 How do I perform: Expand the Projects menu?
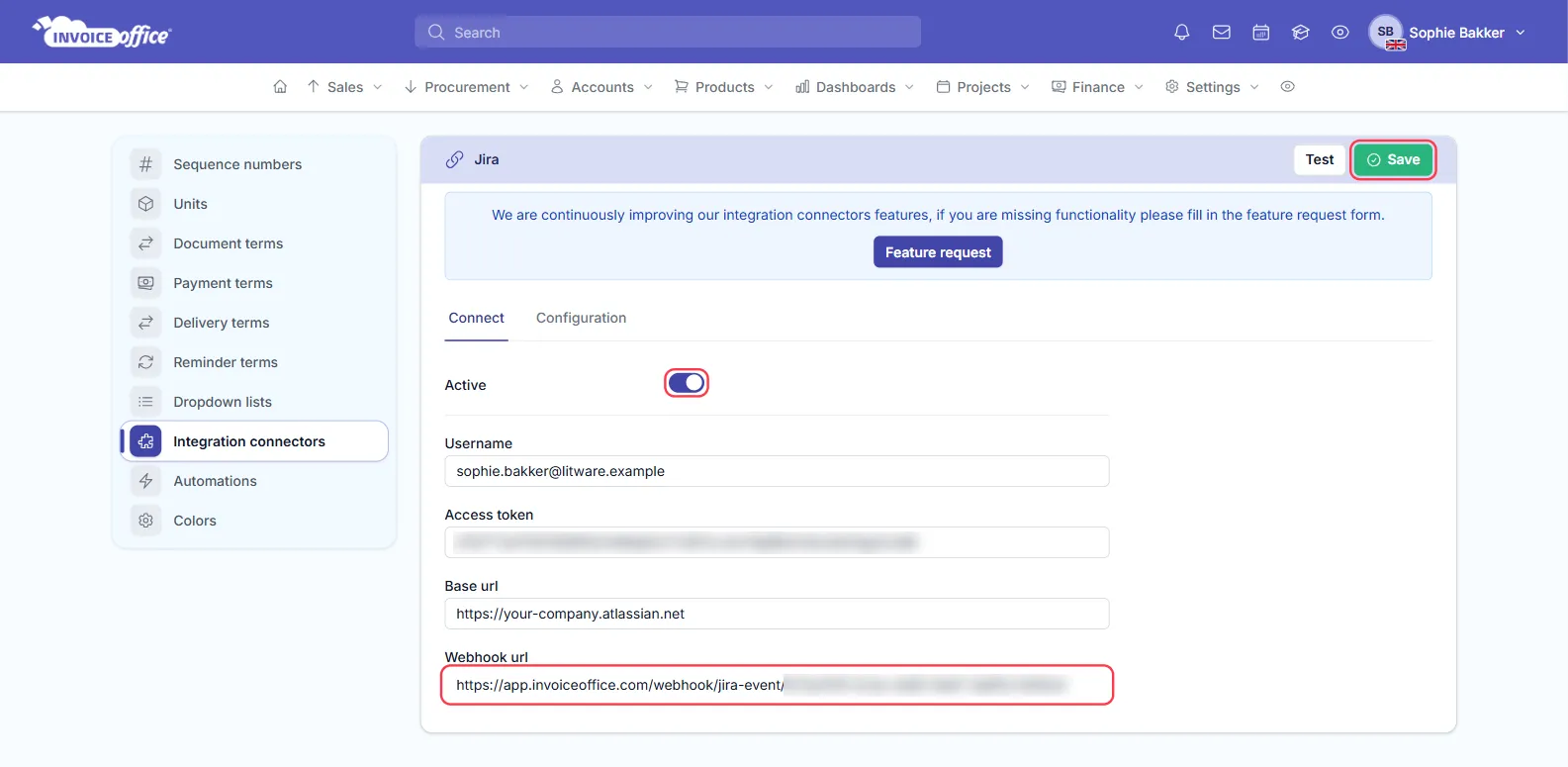coord(982,87)
